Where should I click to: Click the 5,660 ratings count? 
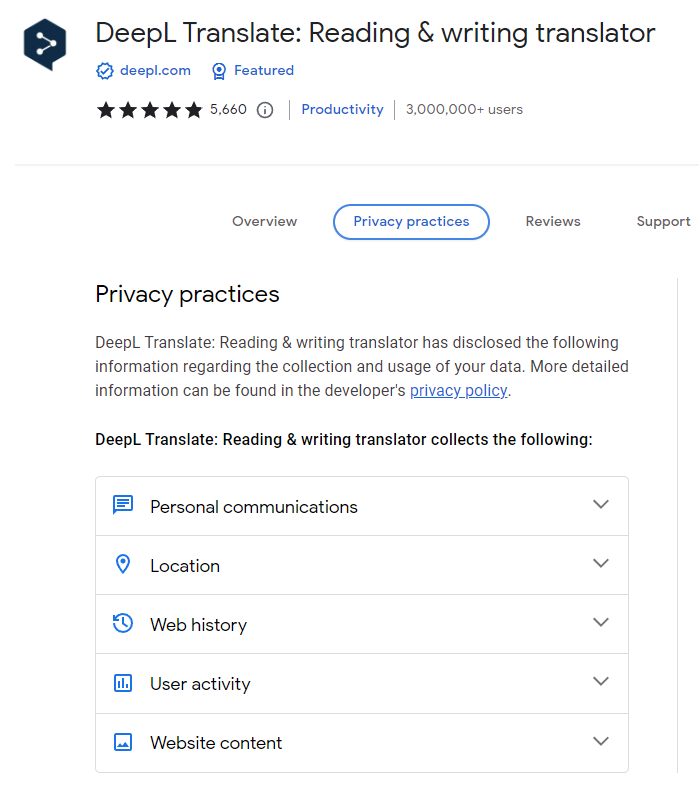coord(228,109)
